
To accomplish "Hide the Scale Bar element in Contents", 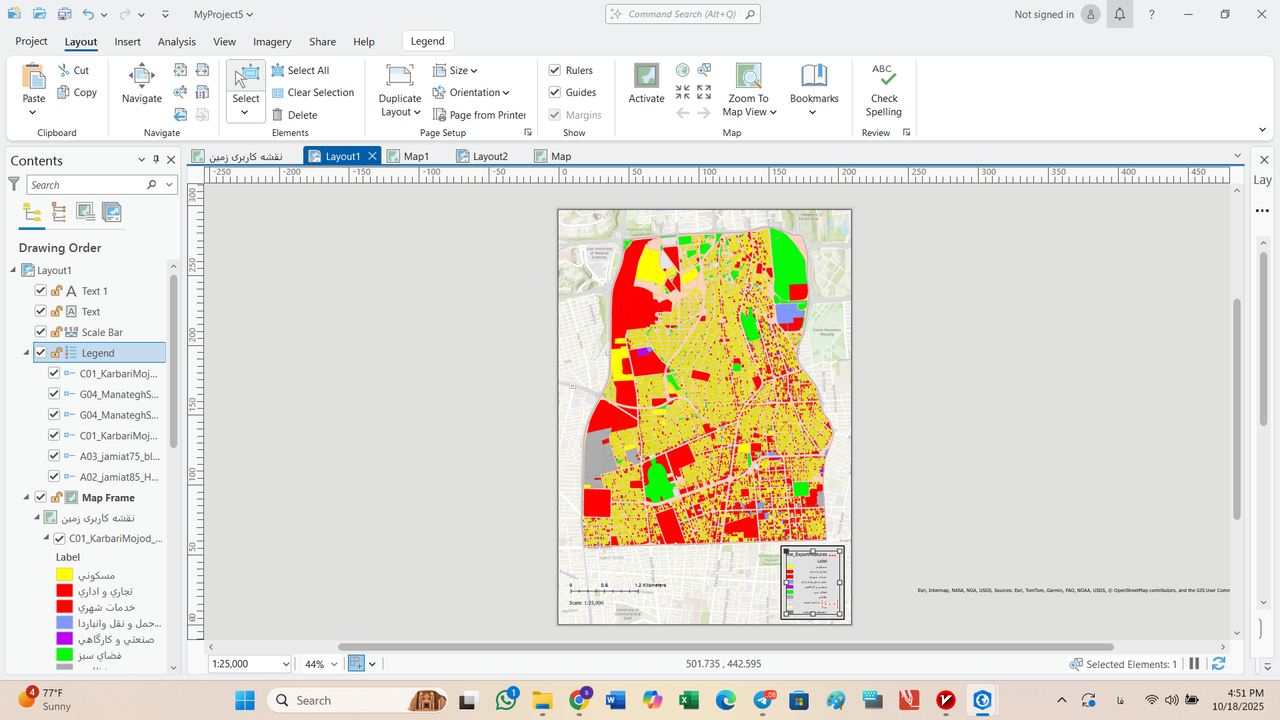I will [x=41, y=332].
